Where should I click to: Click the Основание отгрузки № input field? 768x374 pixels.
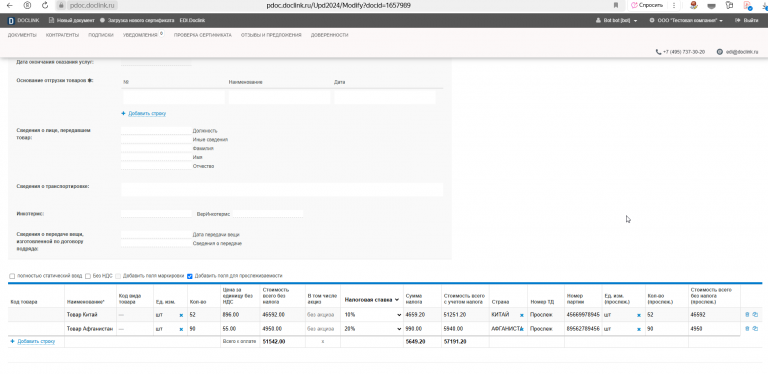(x=174, y=97)
